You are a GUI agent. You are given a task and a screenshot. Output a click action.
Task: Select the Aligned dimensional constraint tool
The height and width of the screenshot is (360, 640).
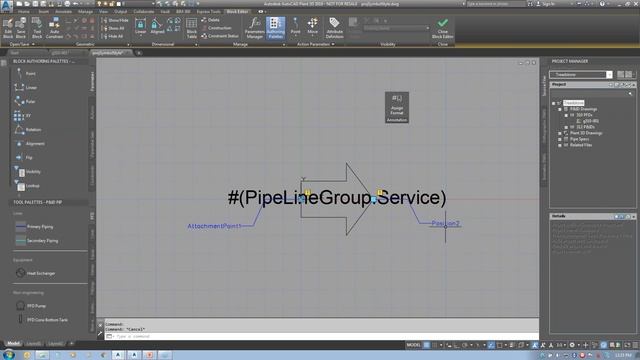[157, 27]
